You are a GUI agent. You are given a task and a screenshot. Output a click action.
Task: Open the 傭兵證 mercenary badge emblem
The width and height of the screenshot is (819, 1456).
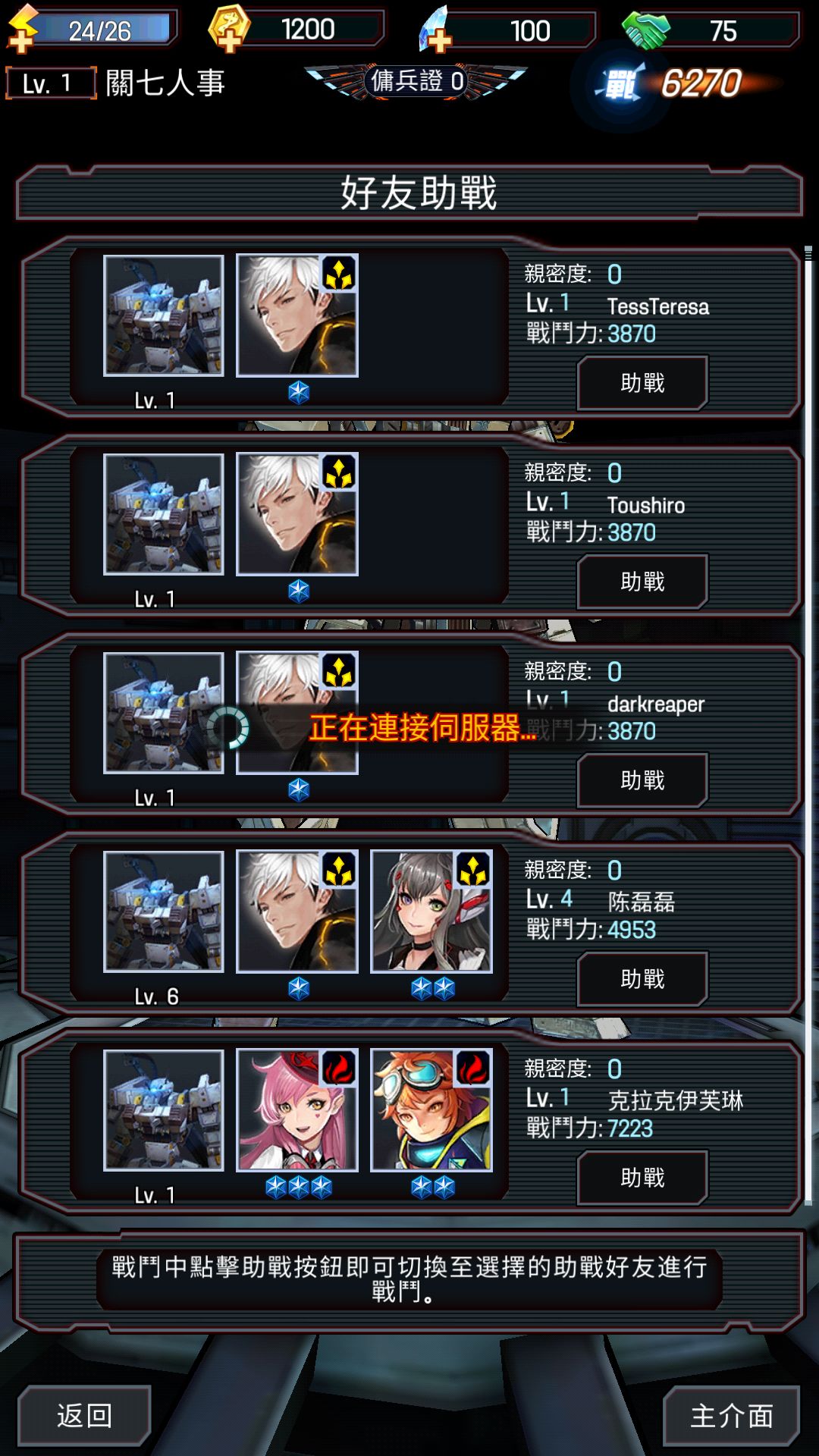416,81
